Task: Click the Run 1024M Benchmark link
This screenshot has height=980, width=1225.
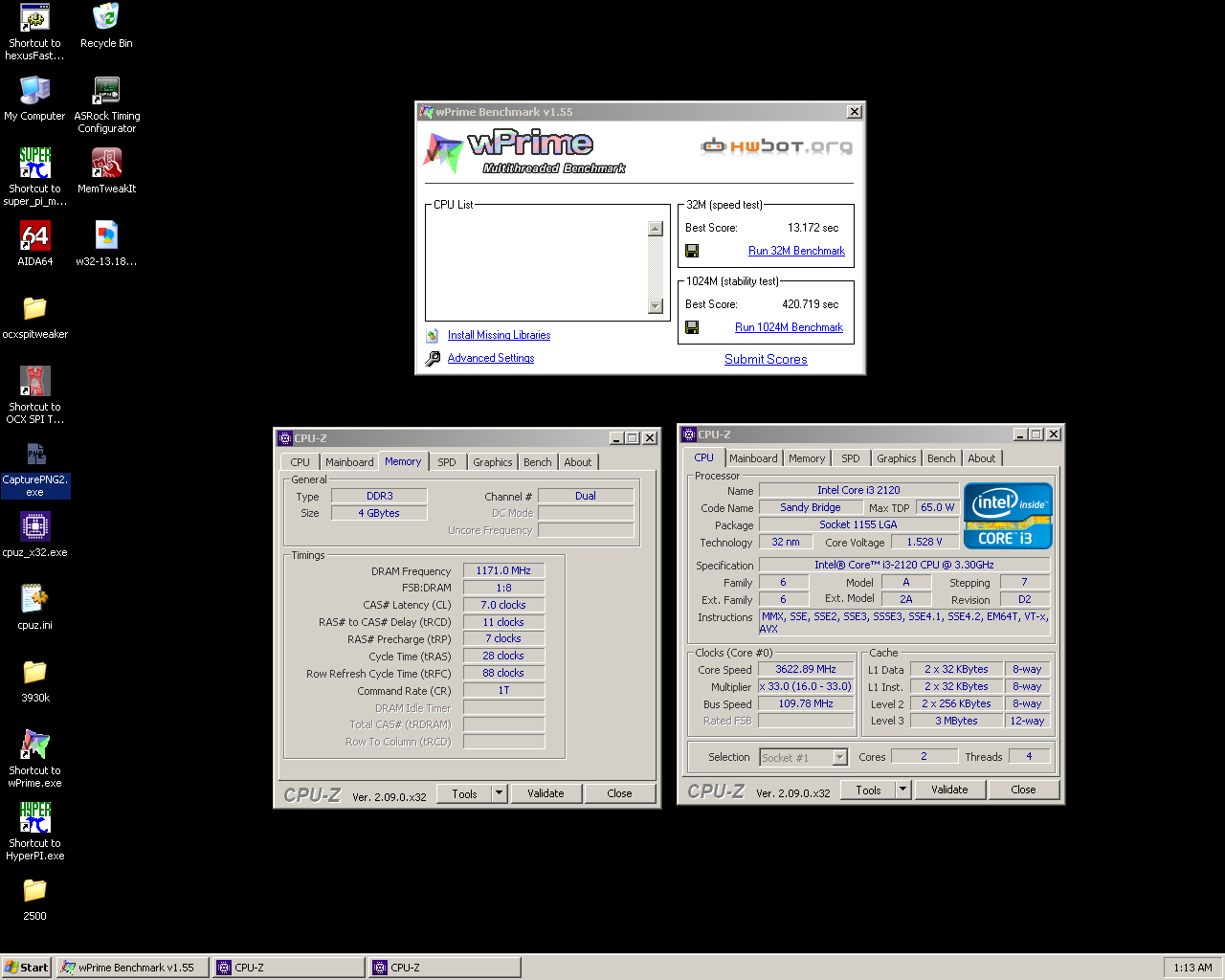Action: click(x=789, y=327)
